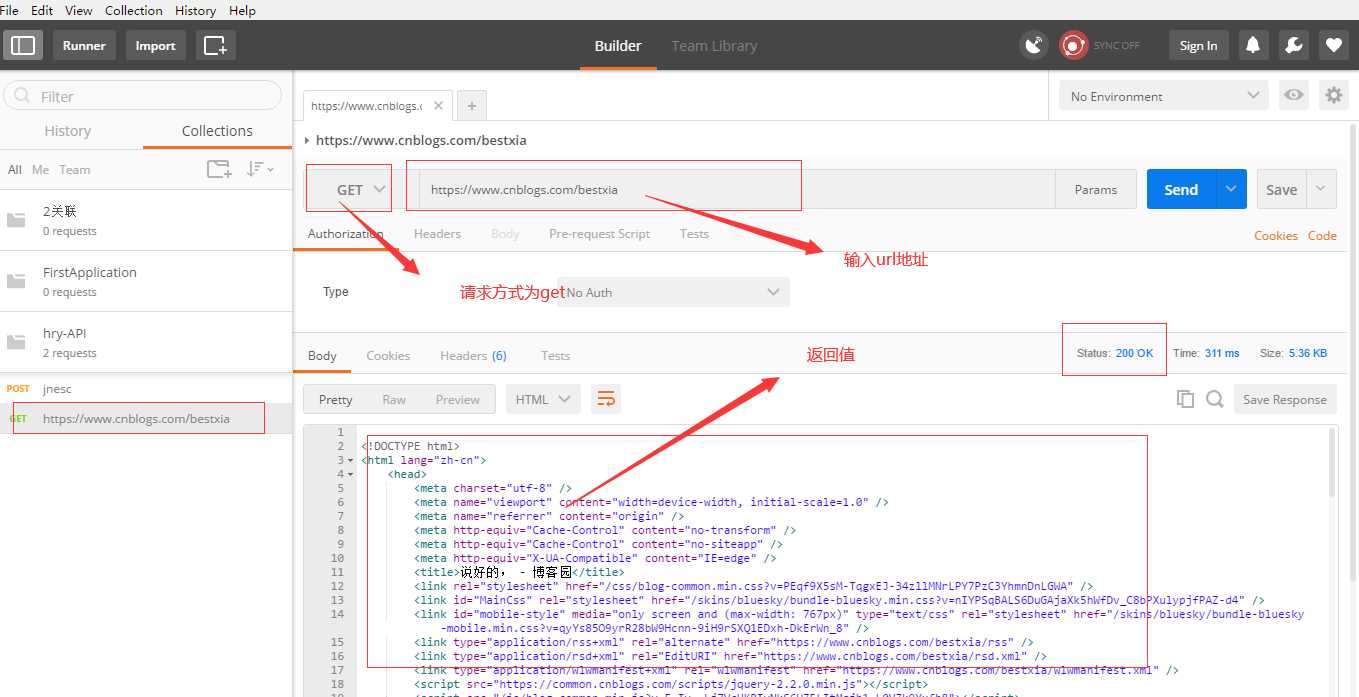1359x697 pixels.
Task: Close the cnblogs request tab
Action: (x=438, y=105)
